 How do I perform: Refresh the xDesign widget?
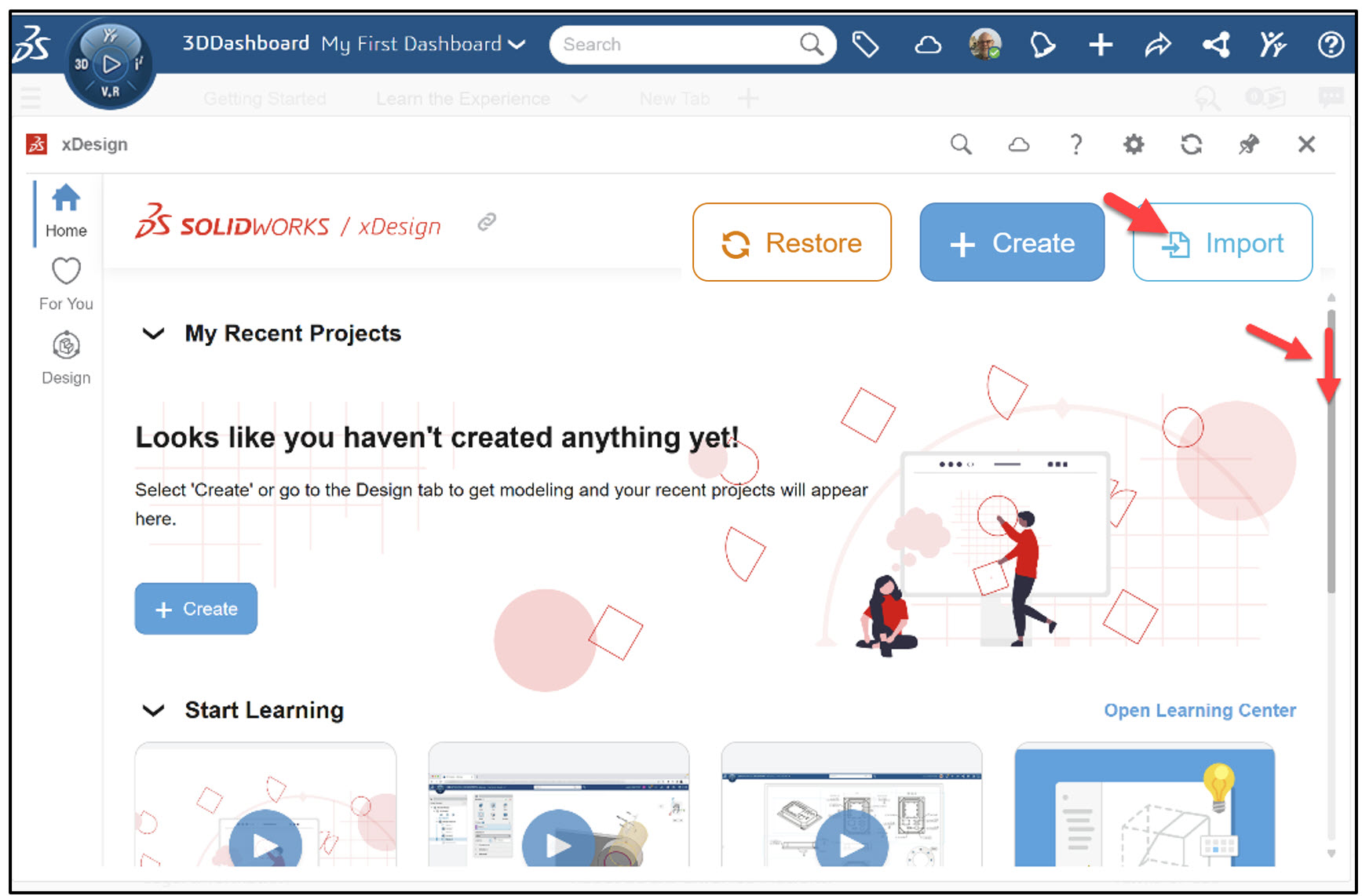click(x=1191, y=144)
